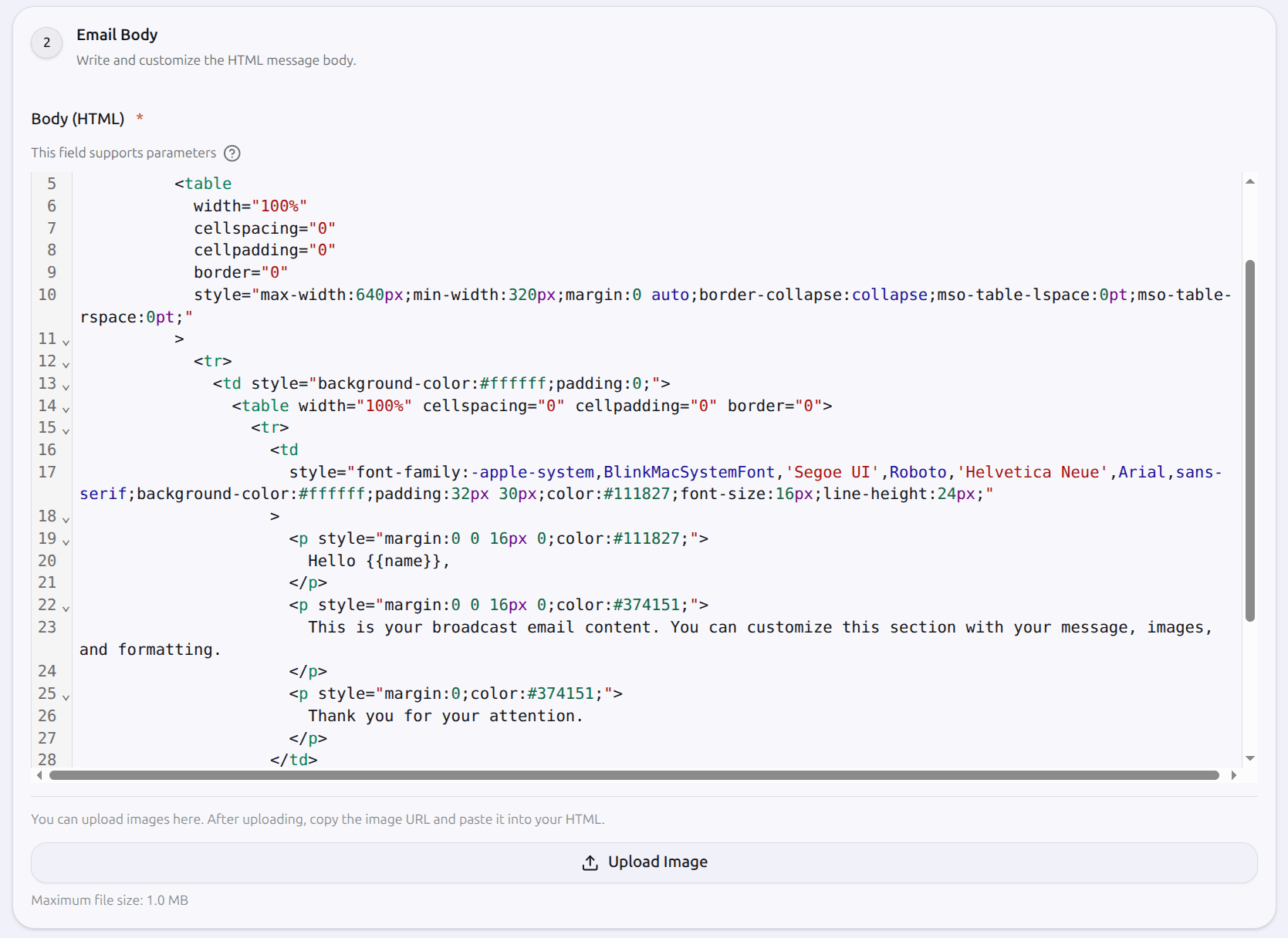Collapse code fold at line 25
Image resolution: width=1288 pixels, height=938 pixels.
point(66,697)
